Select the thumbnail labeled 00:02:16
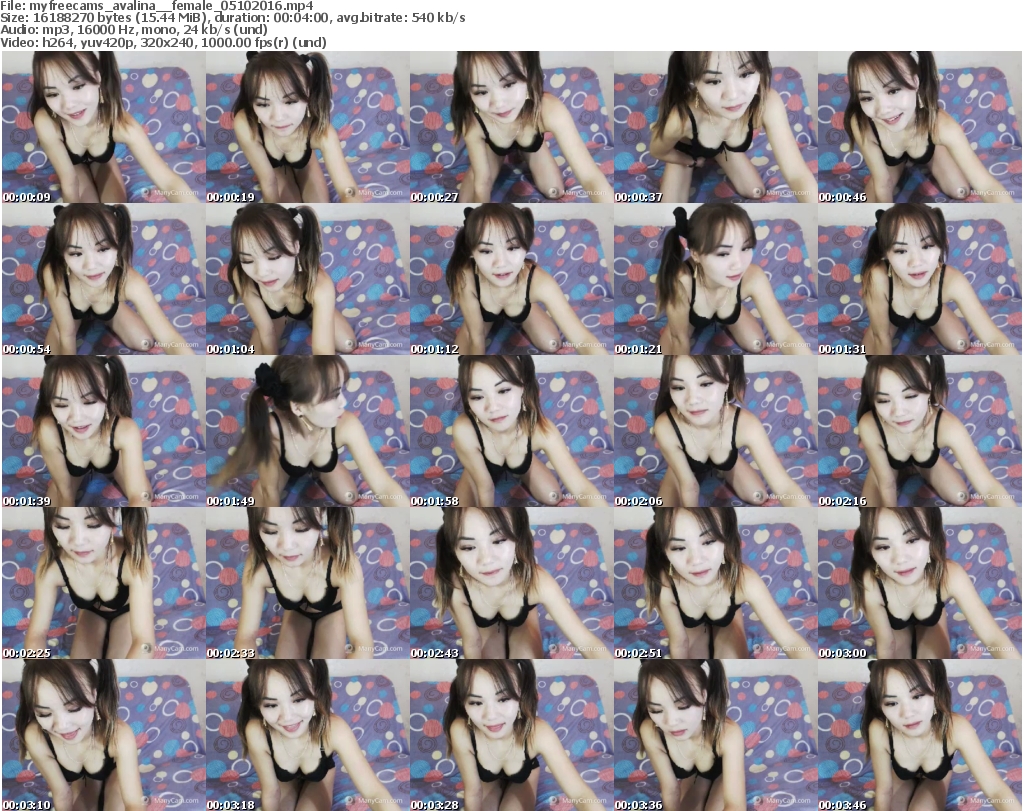 (919, 431)
